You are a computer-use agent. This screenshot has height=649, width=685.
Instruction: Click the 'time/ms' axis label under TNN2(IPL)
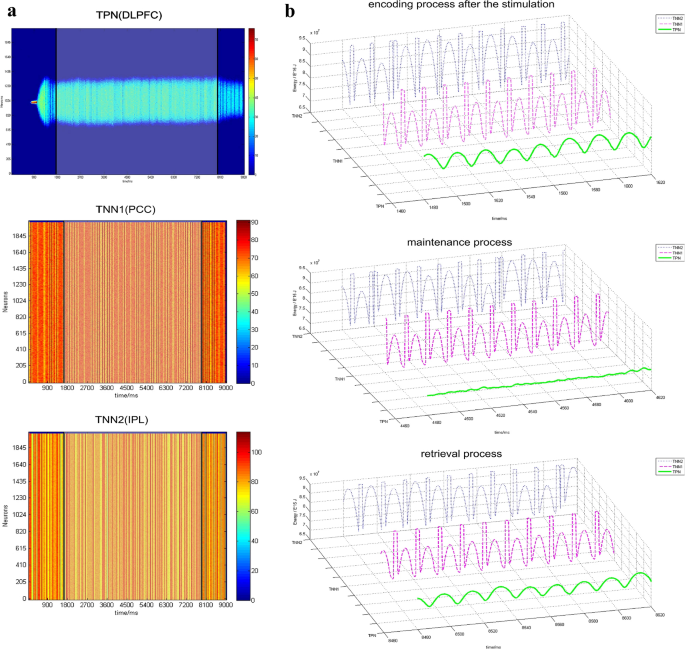(126, 613)
